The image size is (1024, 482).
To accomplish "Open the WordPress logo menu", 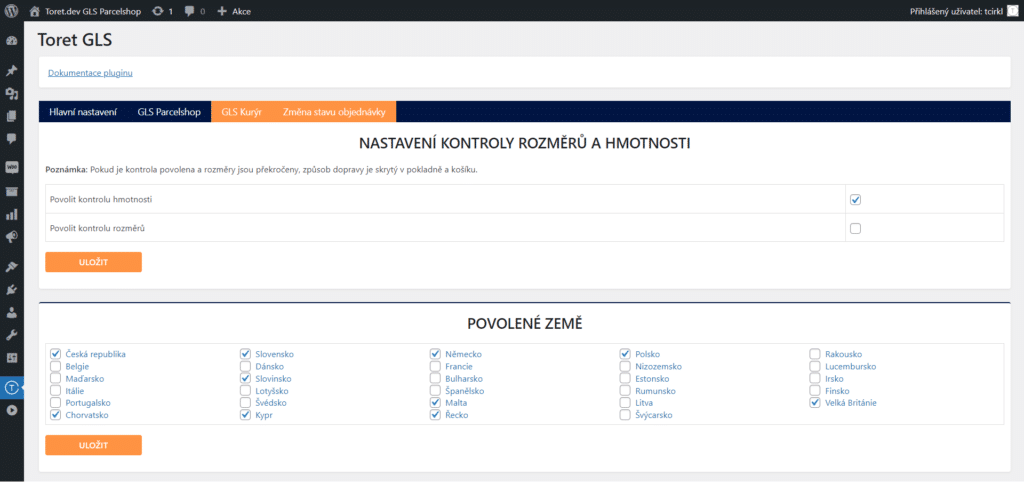I will pyautogui.click(x=11, y=11).
